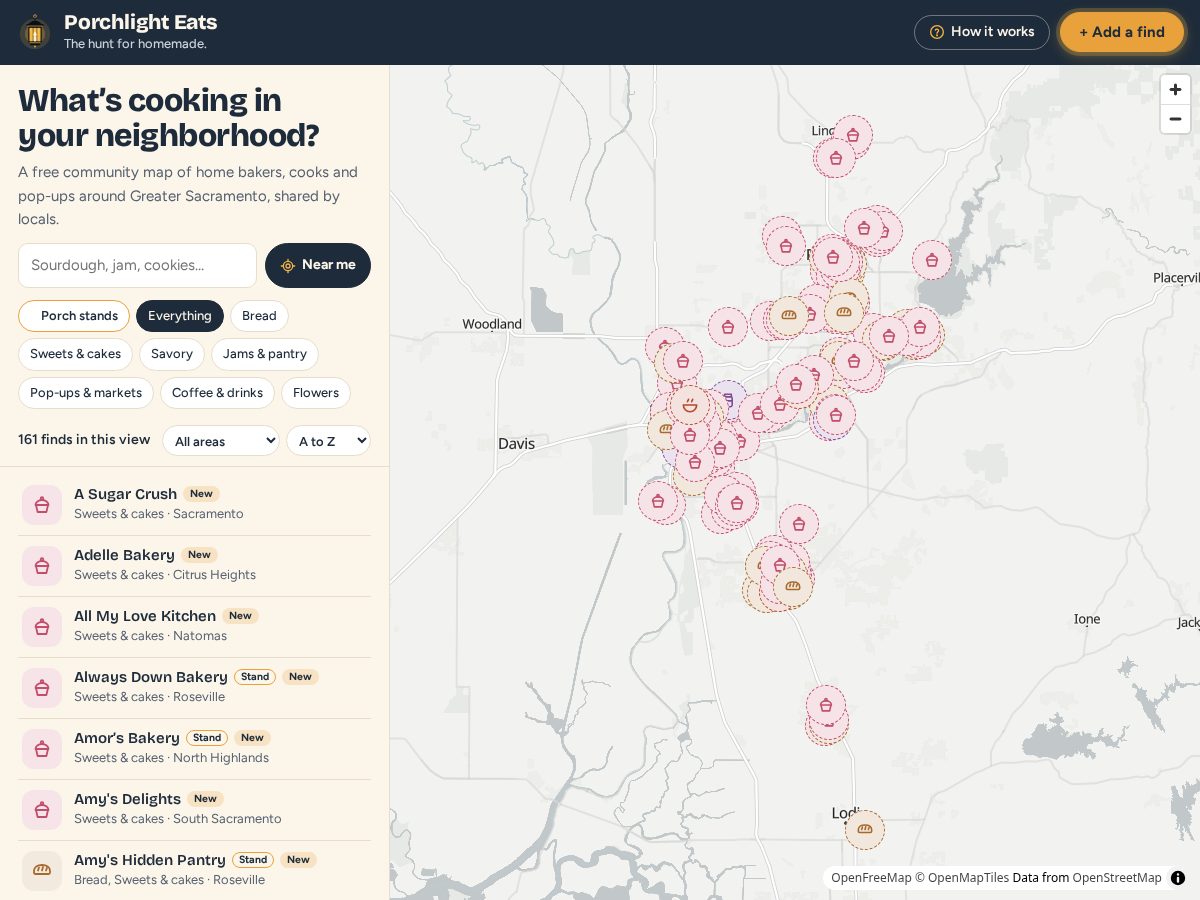Open the Amor's Bakery listing
This screenshot has height=900, width=1200.
coord(194,748)
